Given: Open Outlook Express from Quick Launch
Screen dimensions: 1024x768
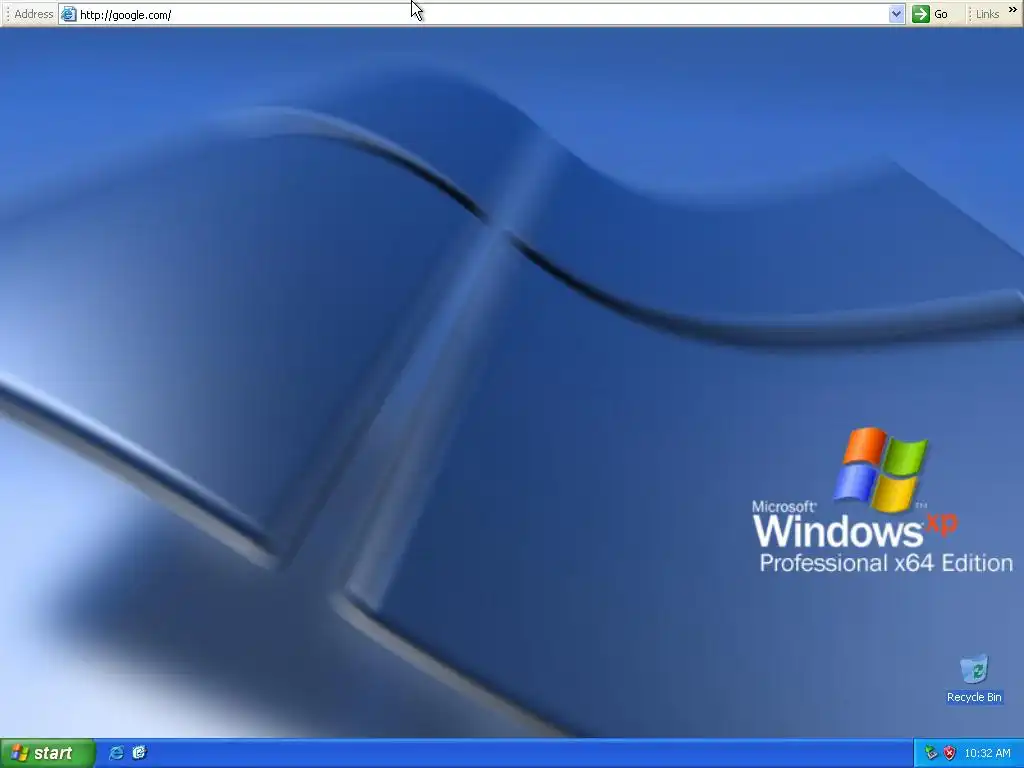Looking at the screenshot, I should (x=139, y=753).
